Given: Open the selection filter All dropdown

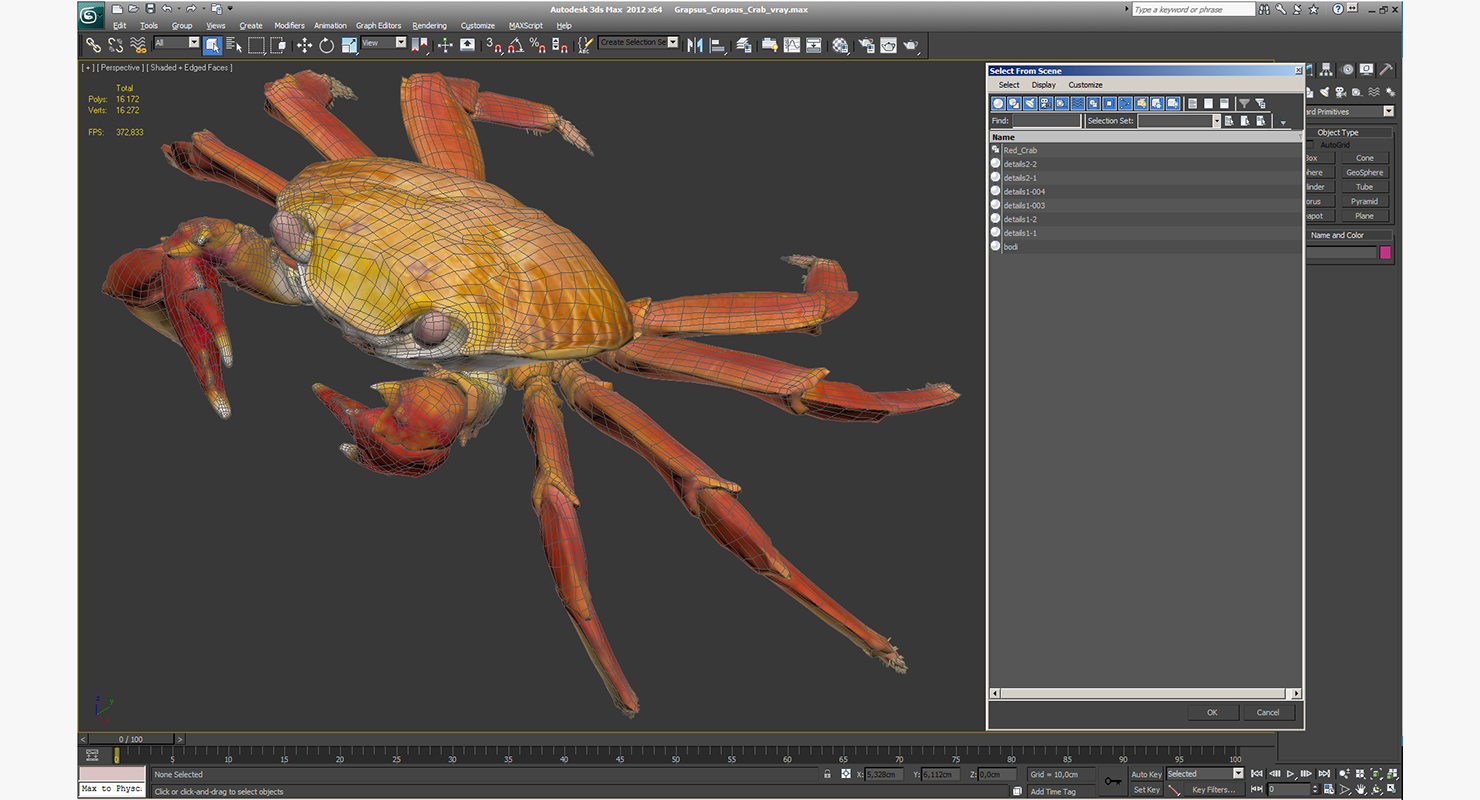Looking at the screenshot, I should 193,43.
